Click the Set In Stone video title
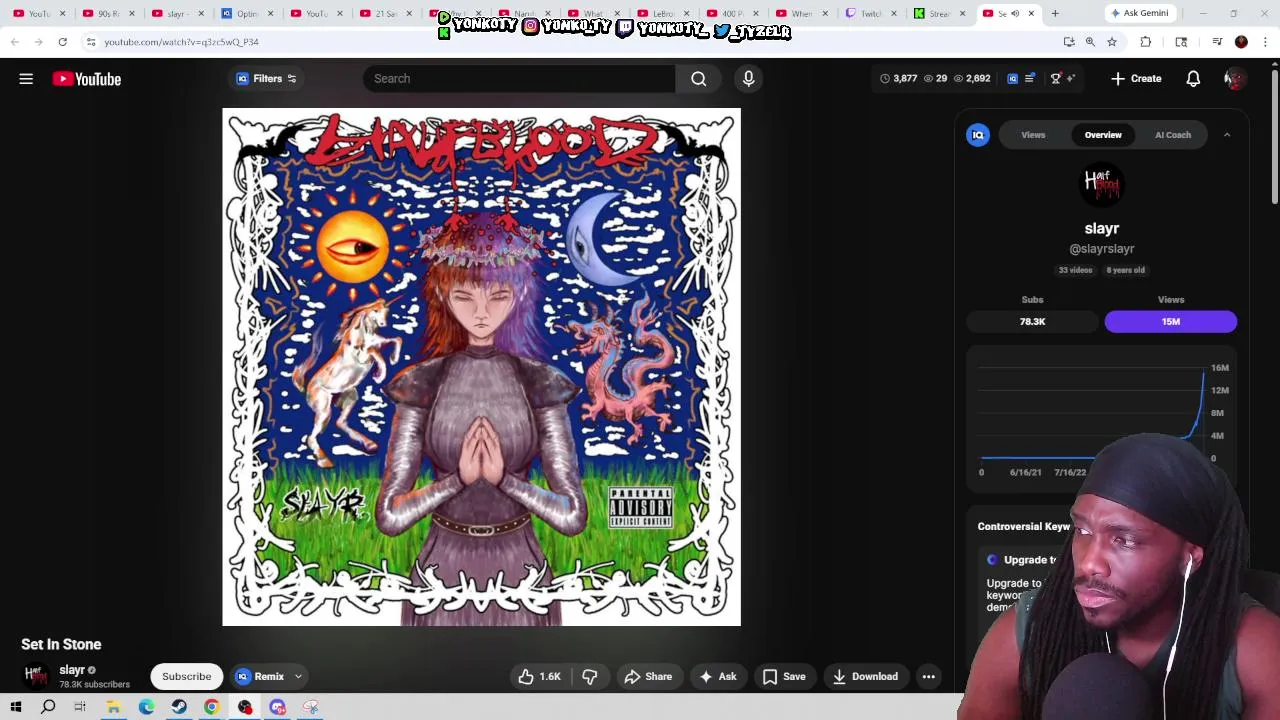The image size is (1280, 720). [61, 644]
